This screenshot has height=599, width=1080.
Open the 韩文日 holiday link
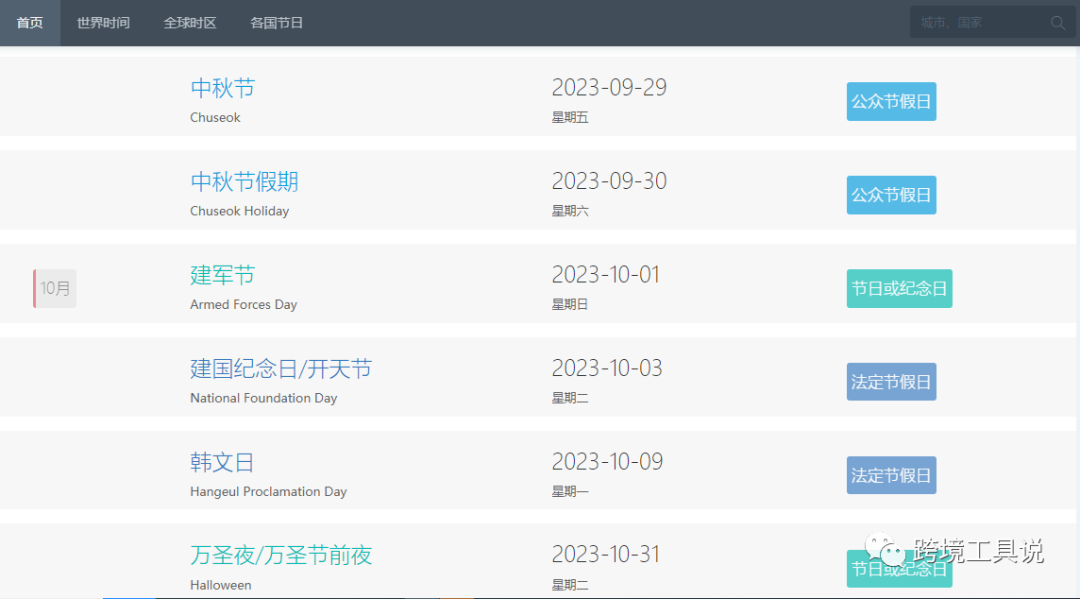(x=222, y=462)
